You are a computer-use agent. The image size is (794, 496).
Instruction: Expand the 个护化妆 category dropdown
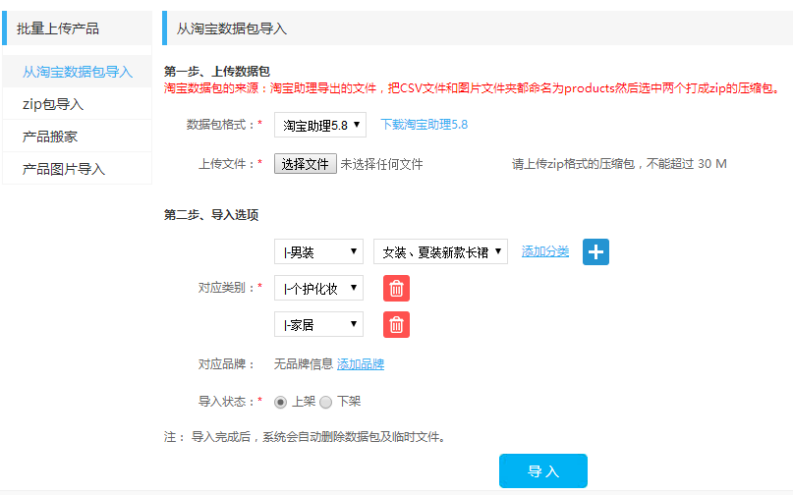tap(318, 289)
